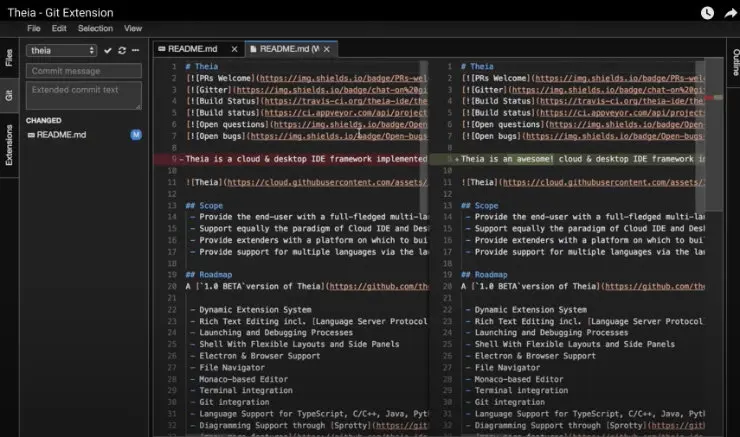Screen dimensions: 740x437
Task: Click the file icon next to README.md in CHANGED
Action: point(31,135)
